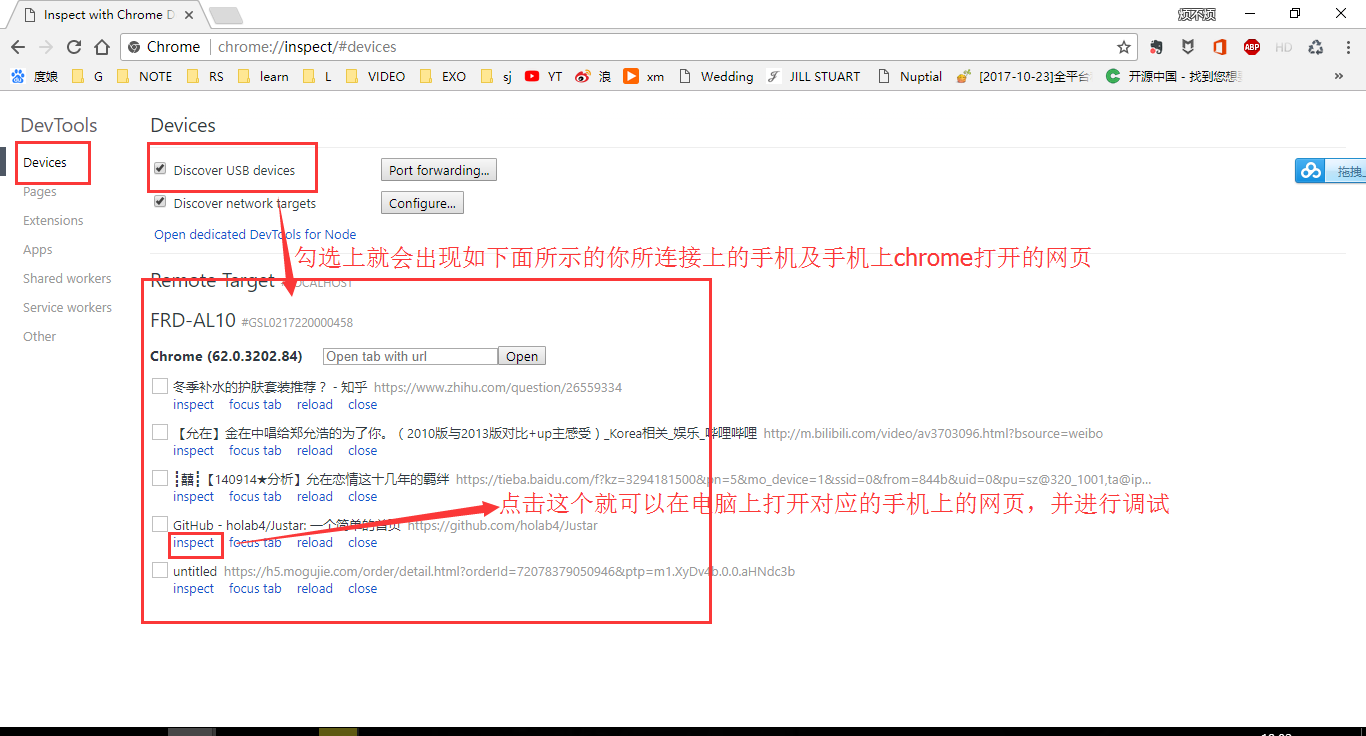Switch to Pages section

[40, 191]
